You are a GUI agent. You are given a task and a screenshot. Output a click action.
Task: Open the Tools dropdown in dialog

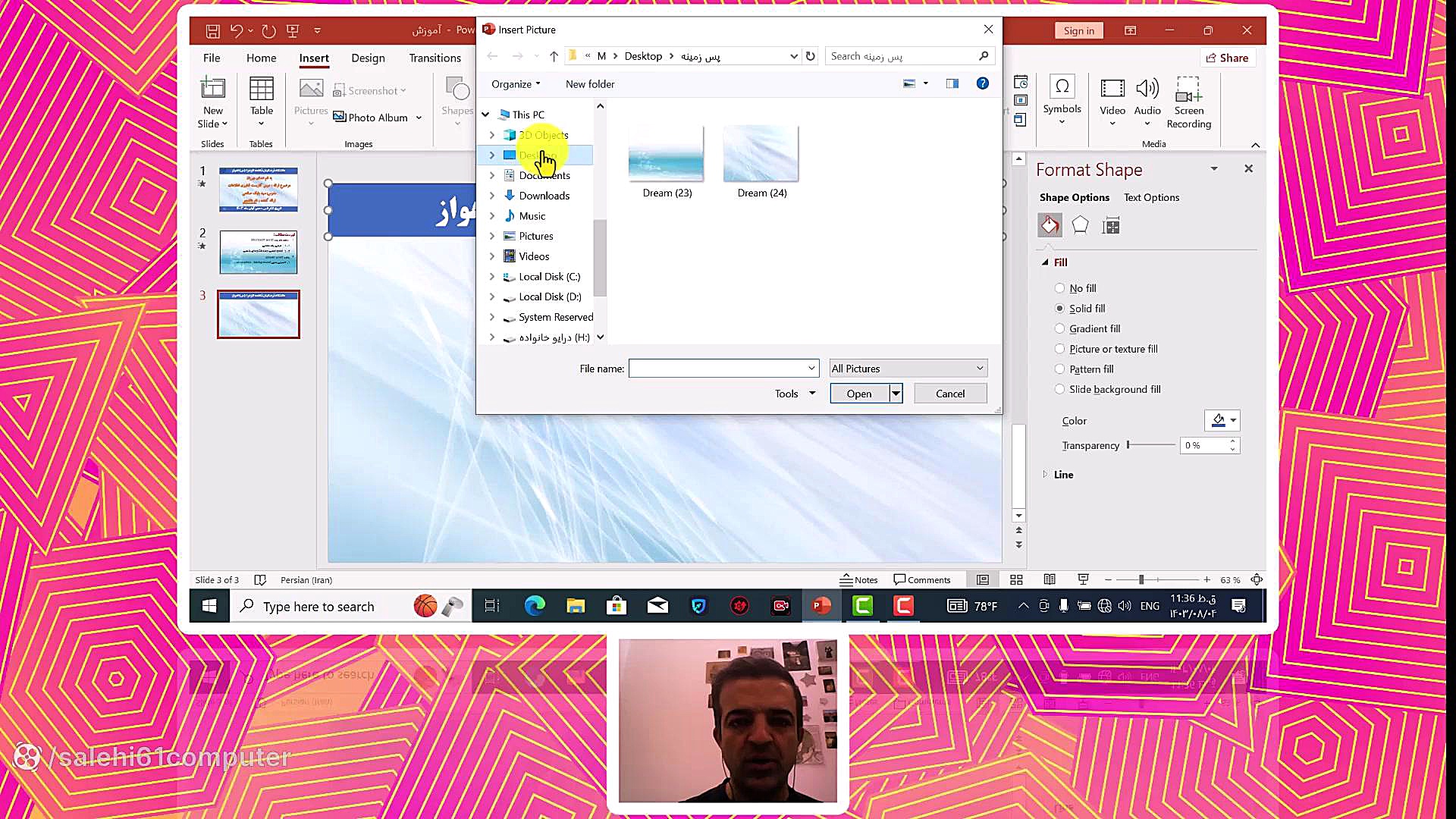coord(795,394)
